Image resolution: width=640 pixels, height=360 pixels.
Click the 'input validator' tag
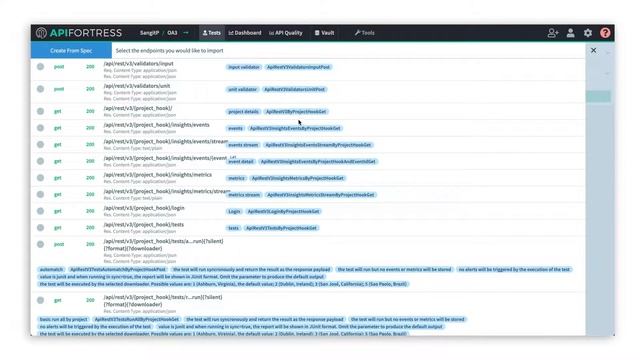244,67
